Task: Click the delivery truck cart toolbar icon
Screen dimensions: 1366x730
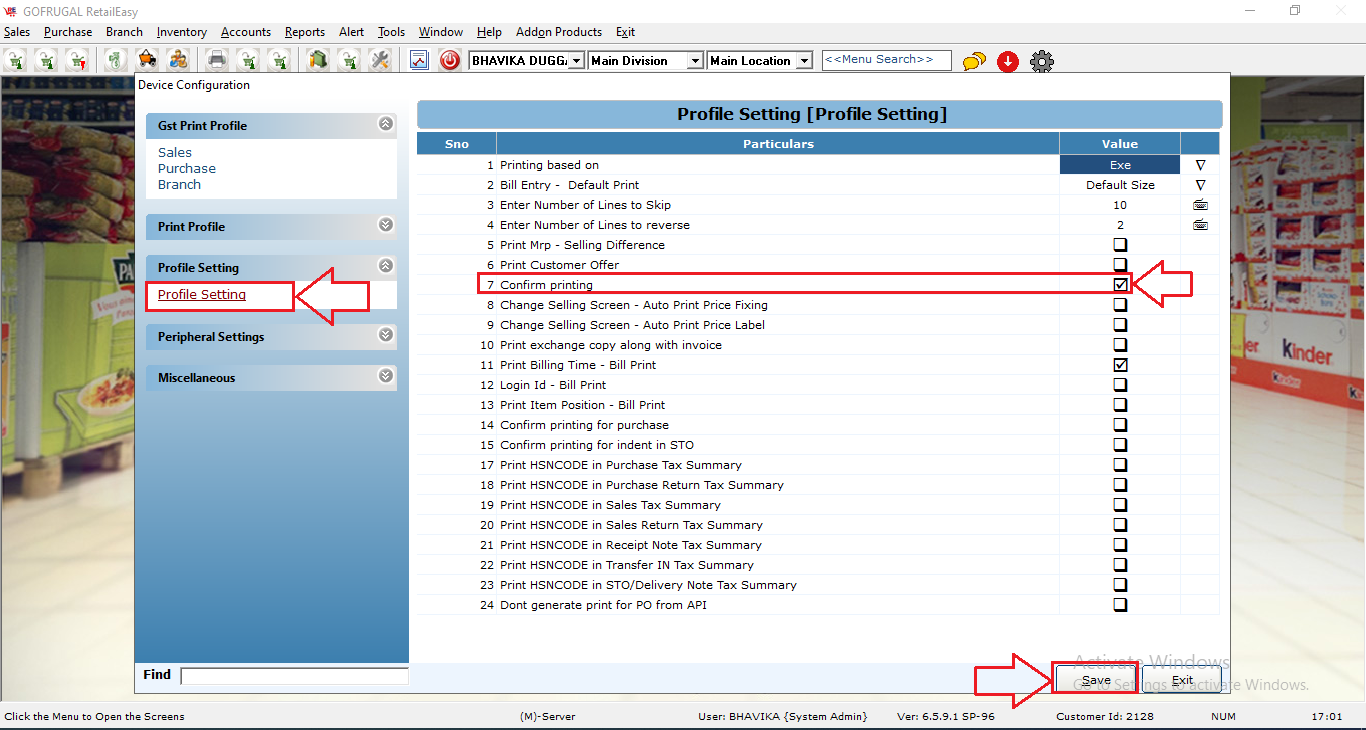Action: click(147, 60)
